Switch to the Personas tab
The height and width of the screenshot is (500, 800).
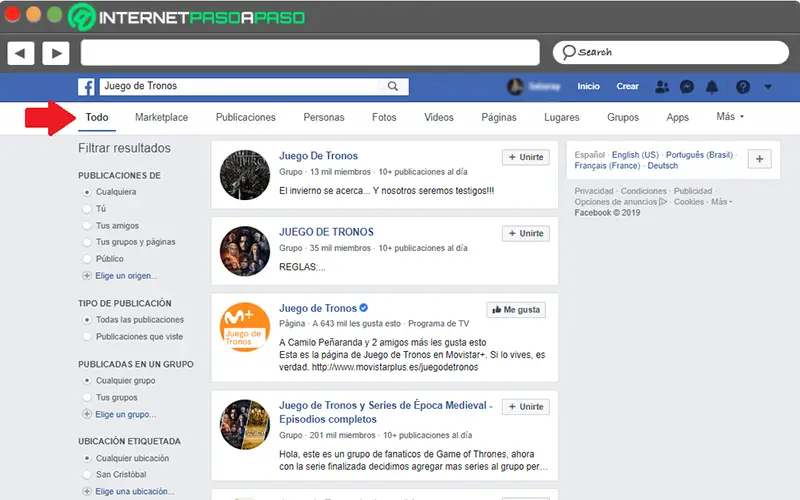tap(323, 117)
